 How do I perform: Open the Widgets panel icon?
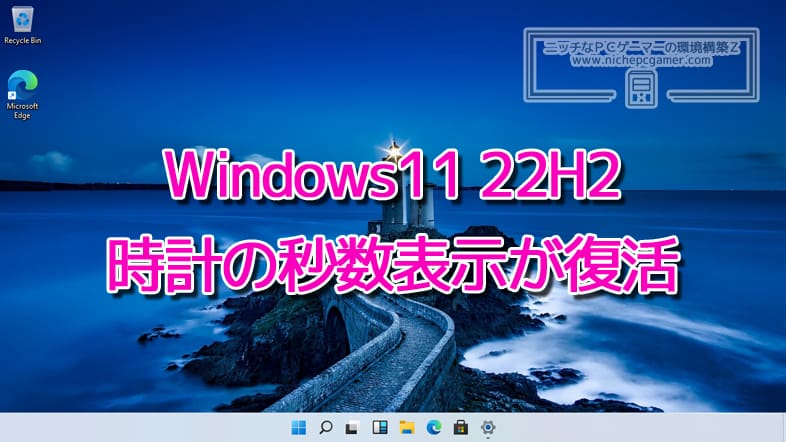click(380, 427)
